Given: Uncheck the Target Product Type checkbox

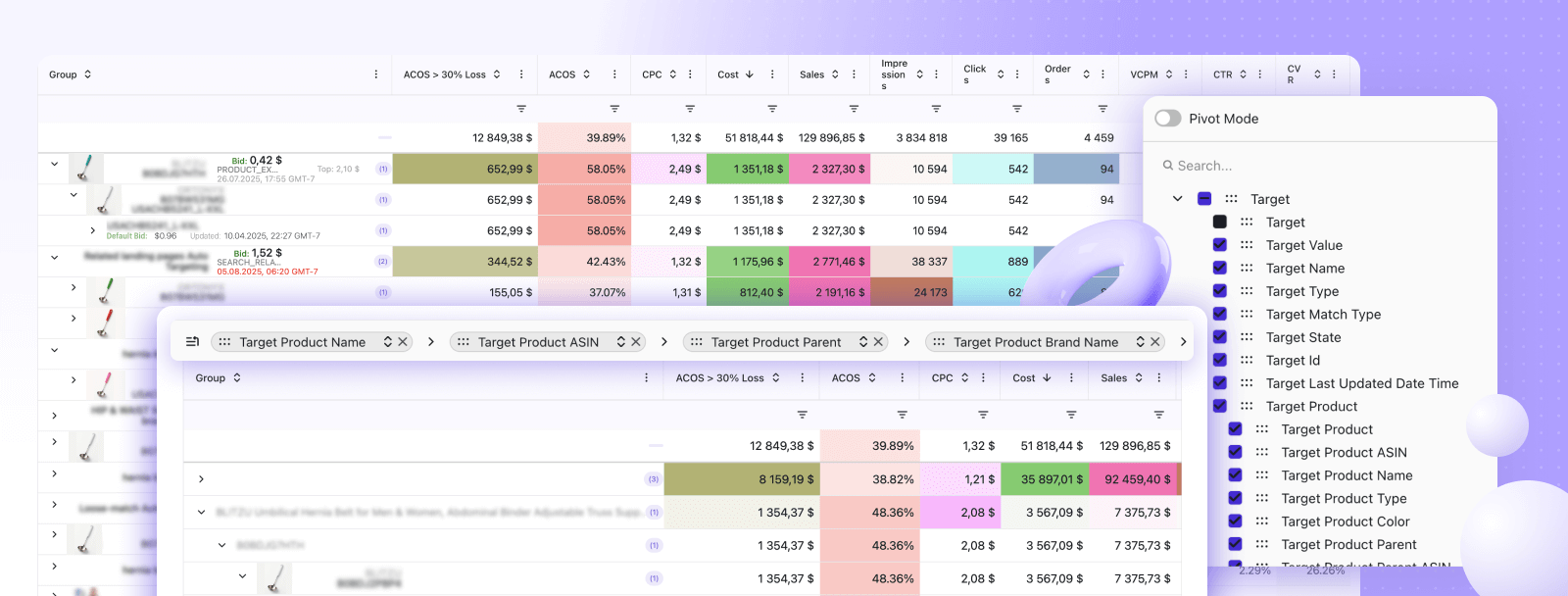Looking at the screenshot, I should pyautogui.click(x=1236, y=498).
